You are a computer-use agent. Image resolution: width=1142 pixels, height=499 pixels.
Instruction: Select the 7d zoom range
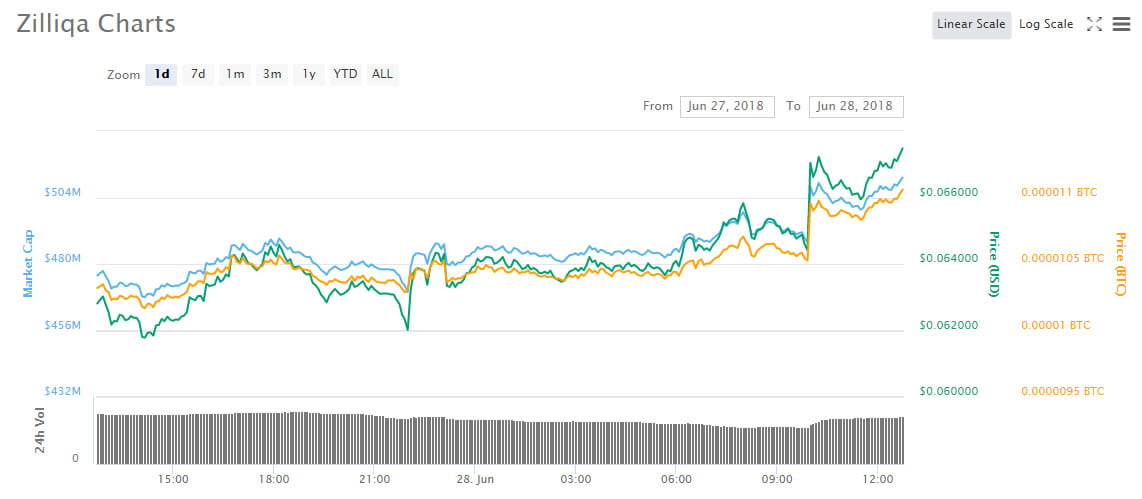pyautogui.click(x=198, y=74)
